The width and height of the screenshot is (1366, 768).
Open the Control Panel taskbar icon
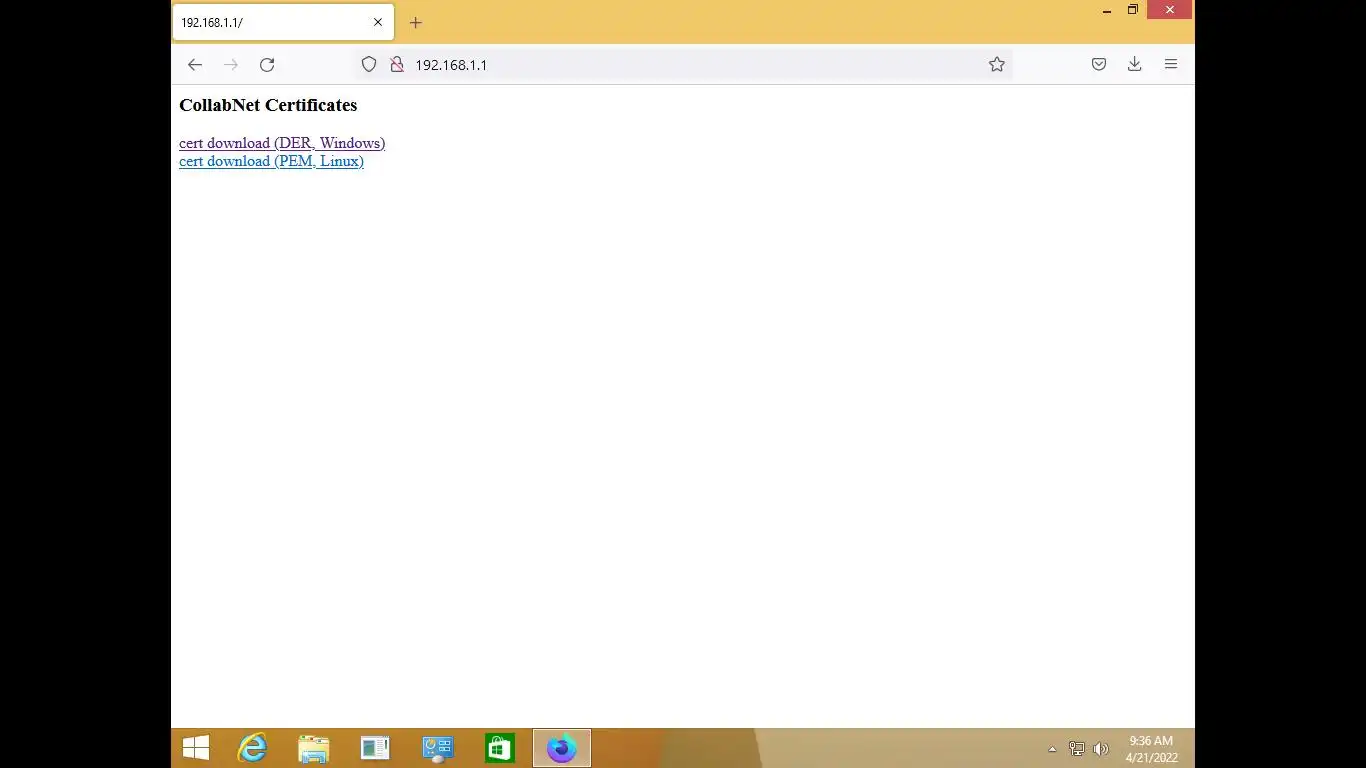click(x=437, y=748)
